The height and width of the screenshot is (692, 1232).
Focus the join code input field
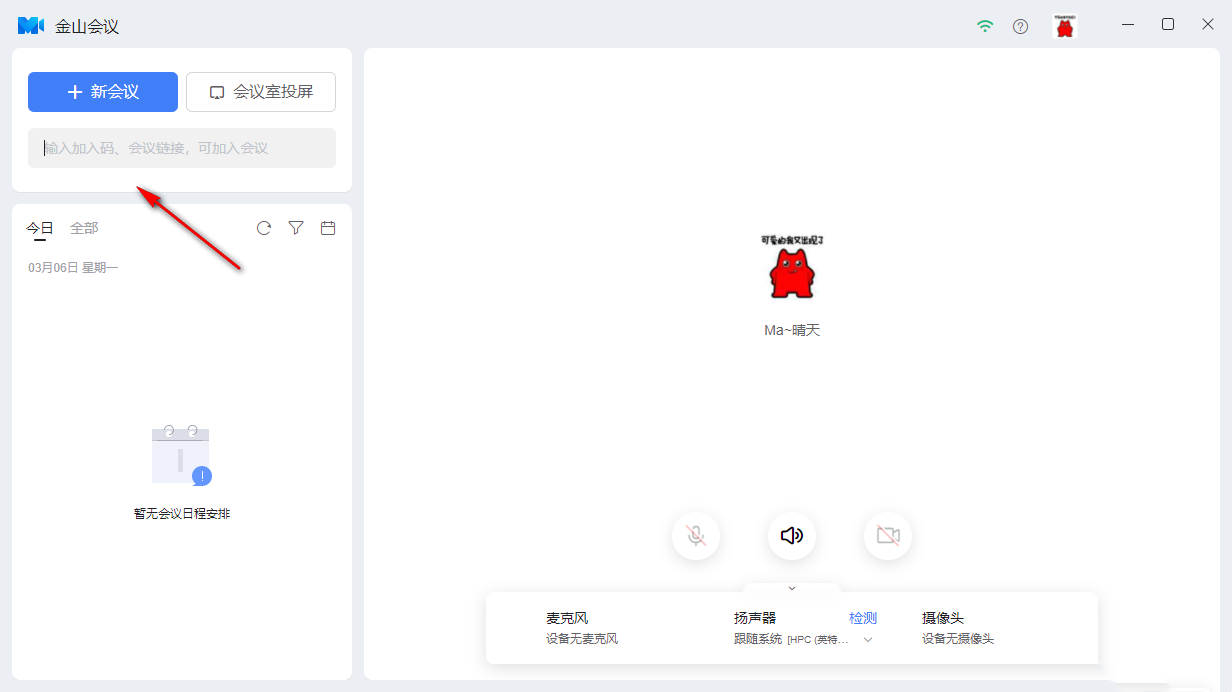(182, 148)
